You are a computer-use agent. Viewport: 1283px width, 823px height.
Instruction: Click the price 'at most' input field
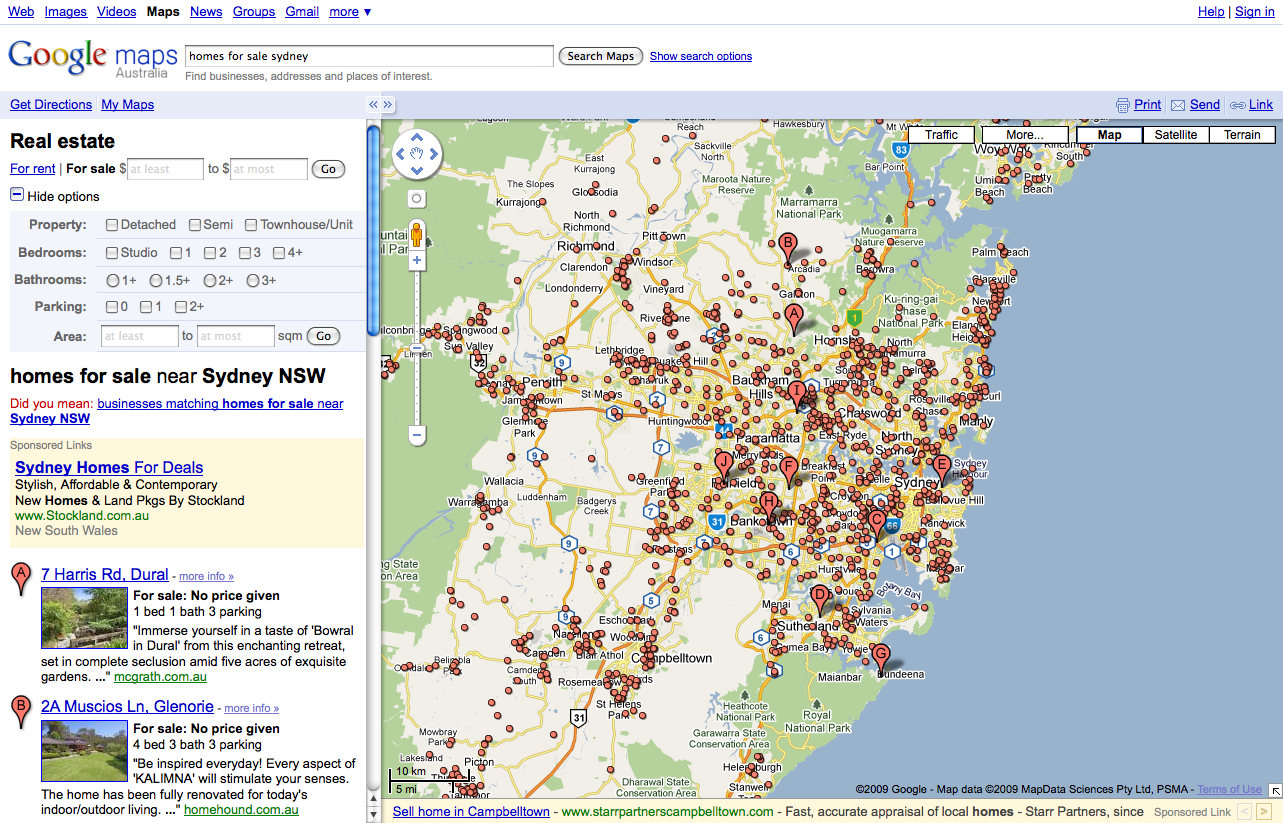[x=269, y=169]
